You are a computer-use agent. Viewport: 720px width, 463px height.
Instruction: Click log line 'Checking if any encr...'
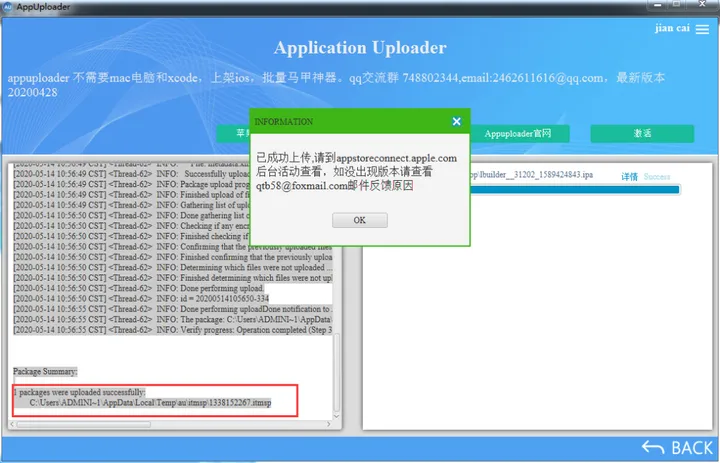coord(131,226)
